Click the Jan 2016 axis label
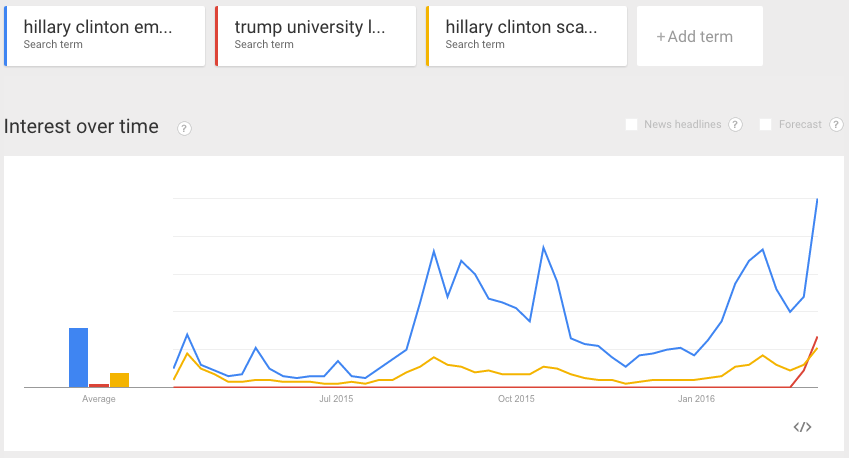849x458 pixels. [x=696, y=399]
